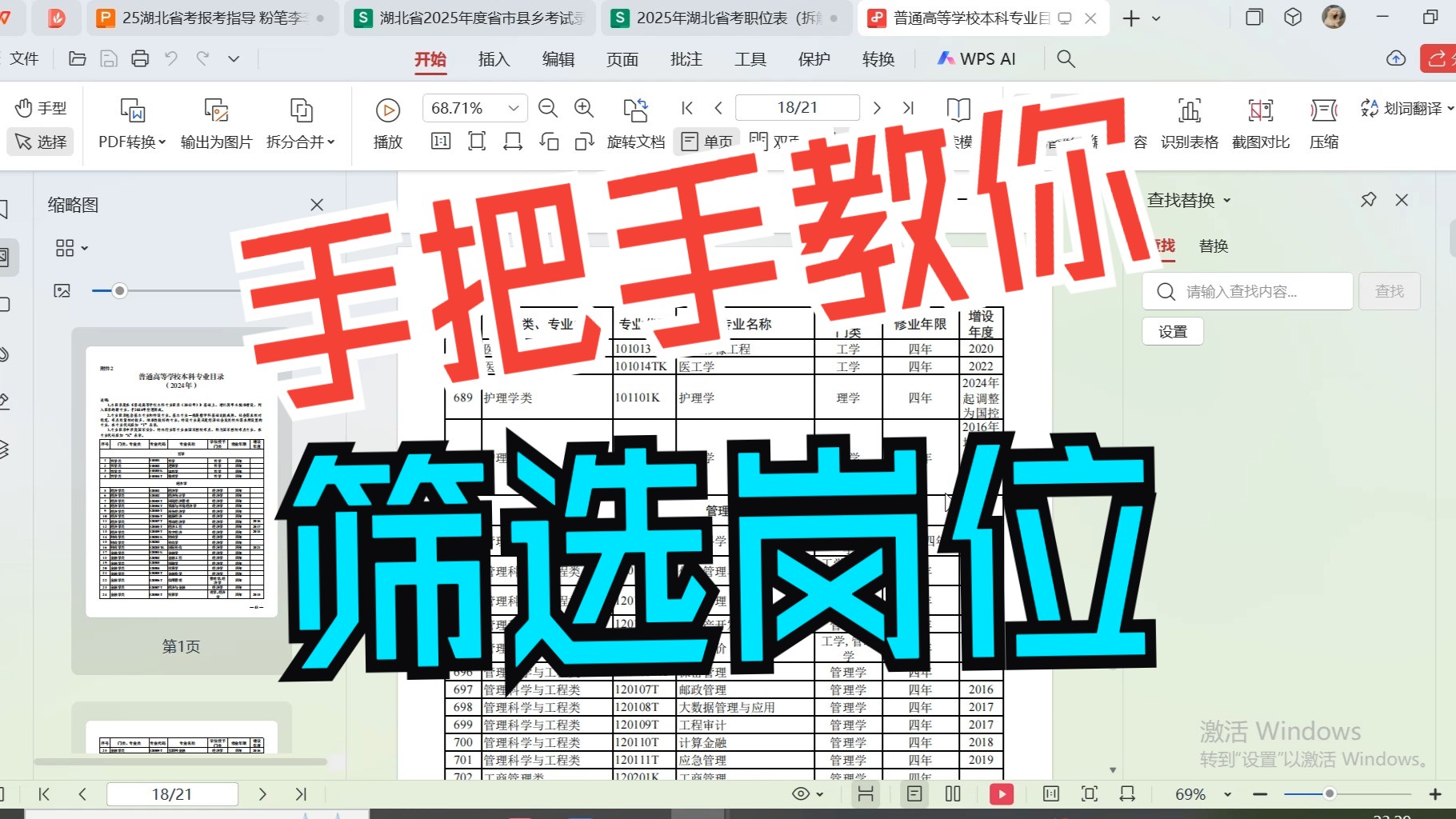1456x819 pixels.
Task: Open the folder icon in quick access bar
Action: coord(78,58)
